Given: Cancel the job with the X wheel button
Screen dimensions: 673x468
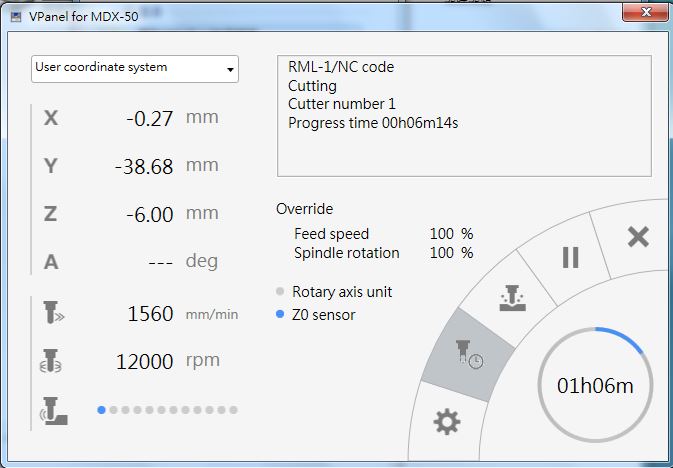Looking at the screenshot, I should [638, 237].
